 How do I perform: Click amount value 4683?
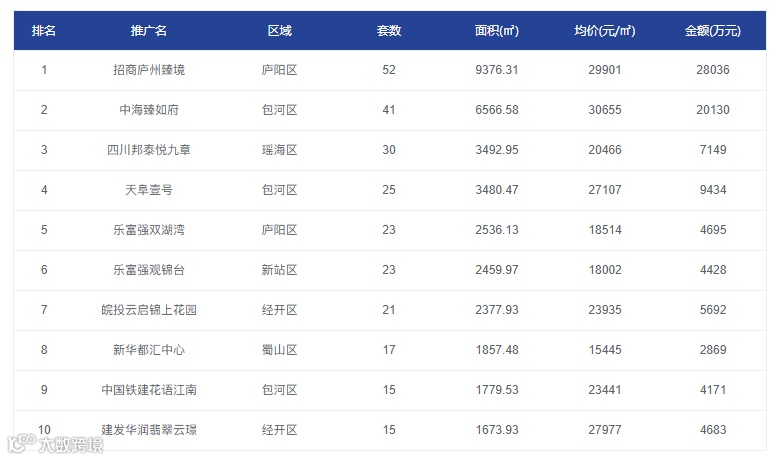[713, 430]
